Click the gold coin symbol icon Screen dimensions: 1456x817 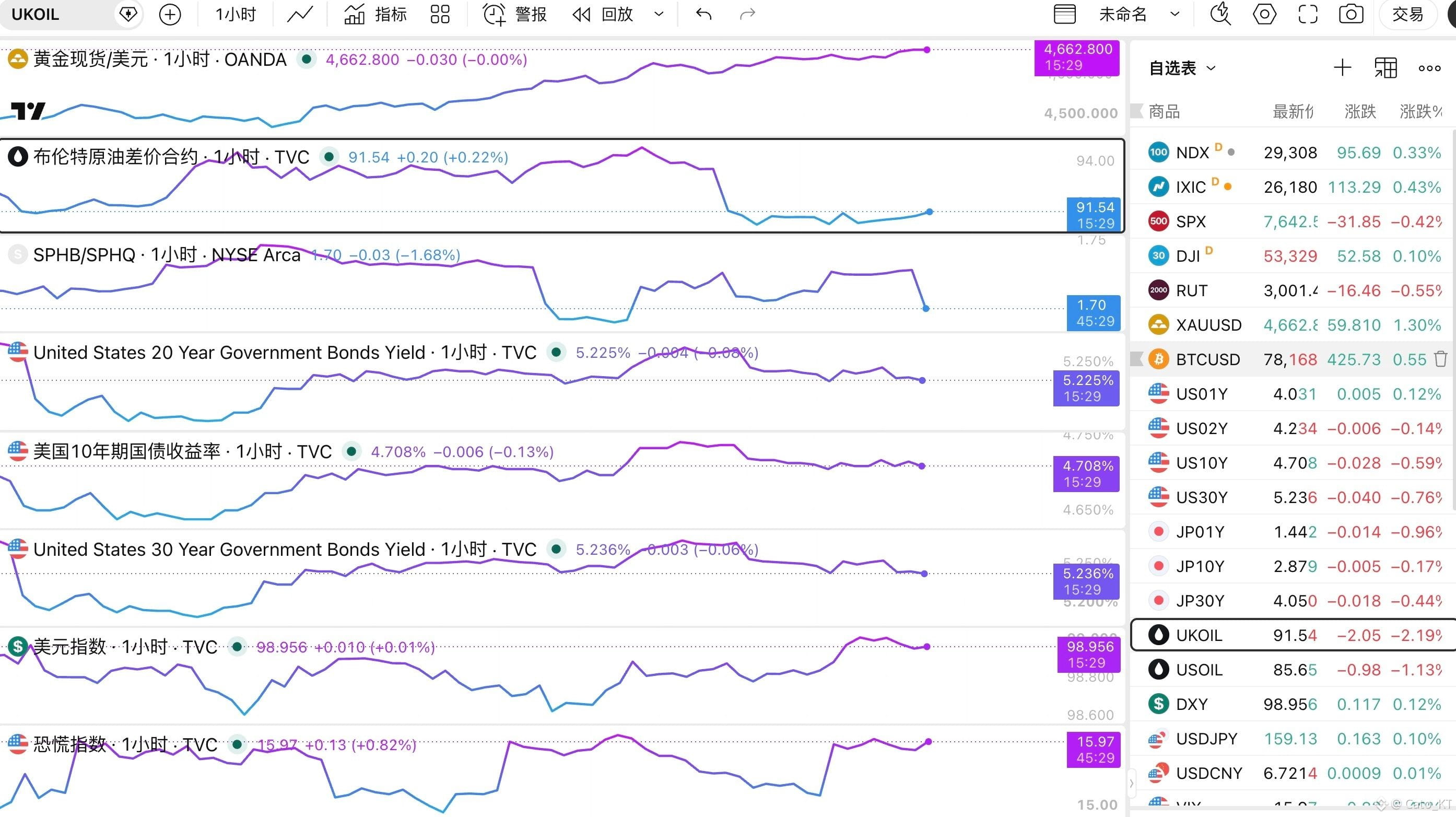(x=18, y=59)
